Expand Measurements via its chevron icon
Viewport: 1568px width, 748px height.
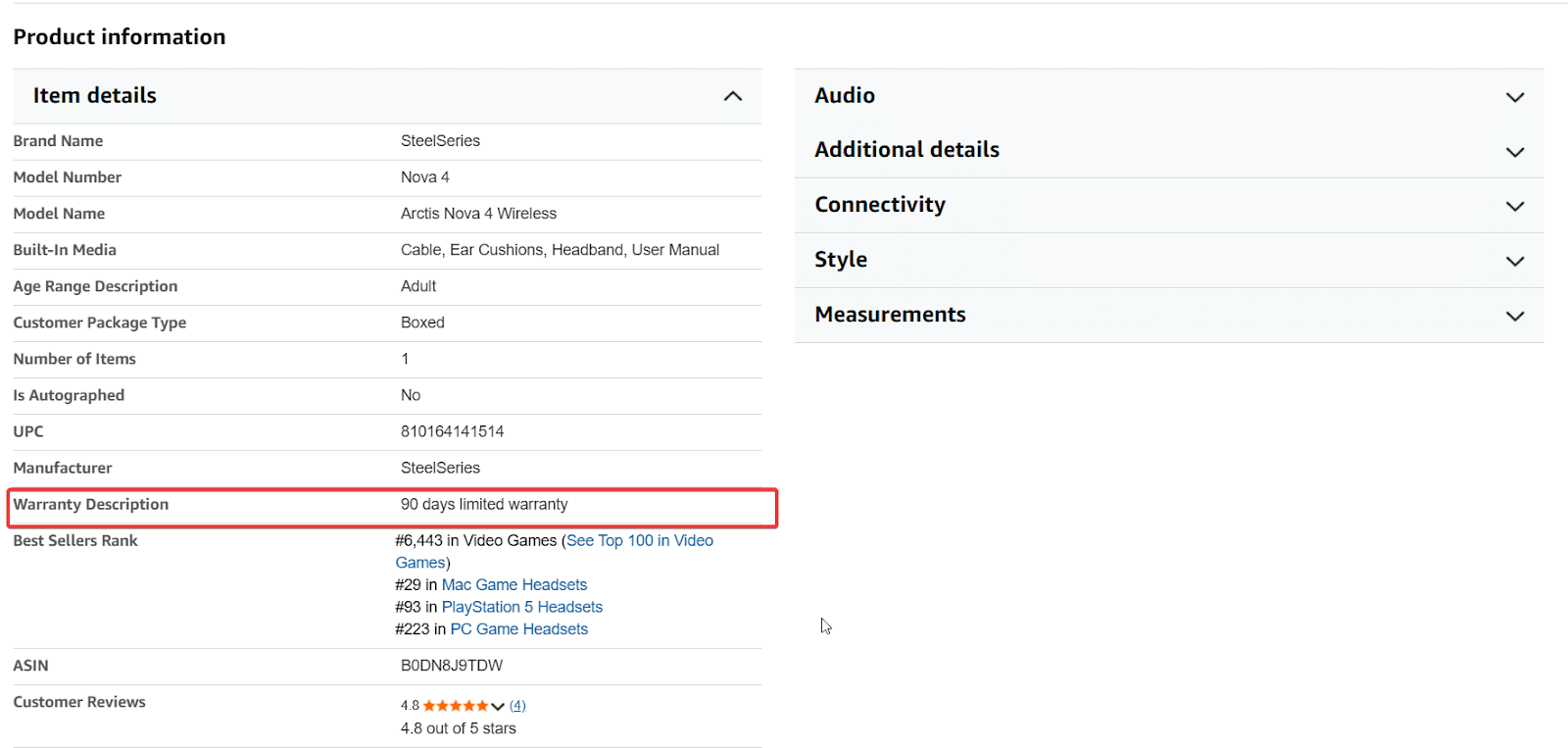pos(1514,316)
